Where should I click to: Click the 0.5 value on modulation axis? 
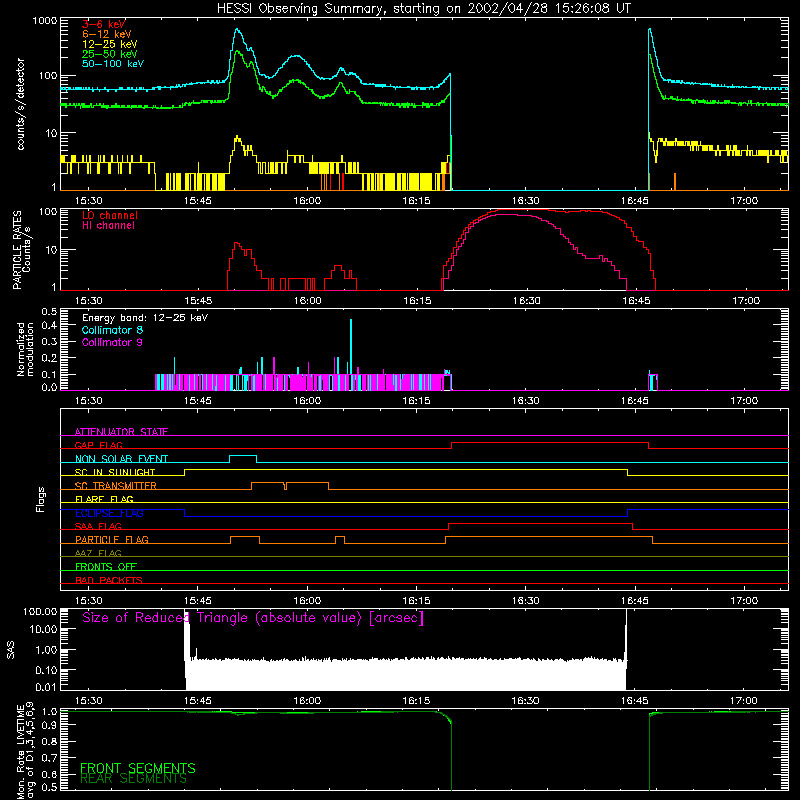49,311
